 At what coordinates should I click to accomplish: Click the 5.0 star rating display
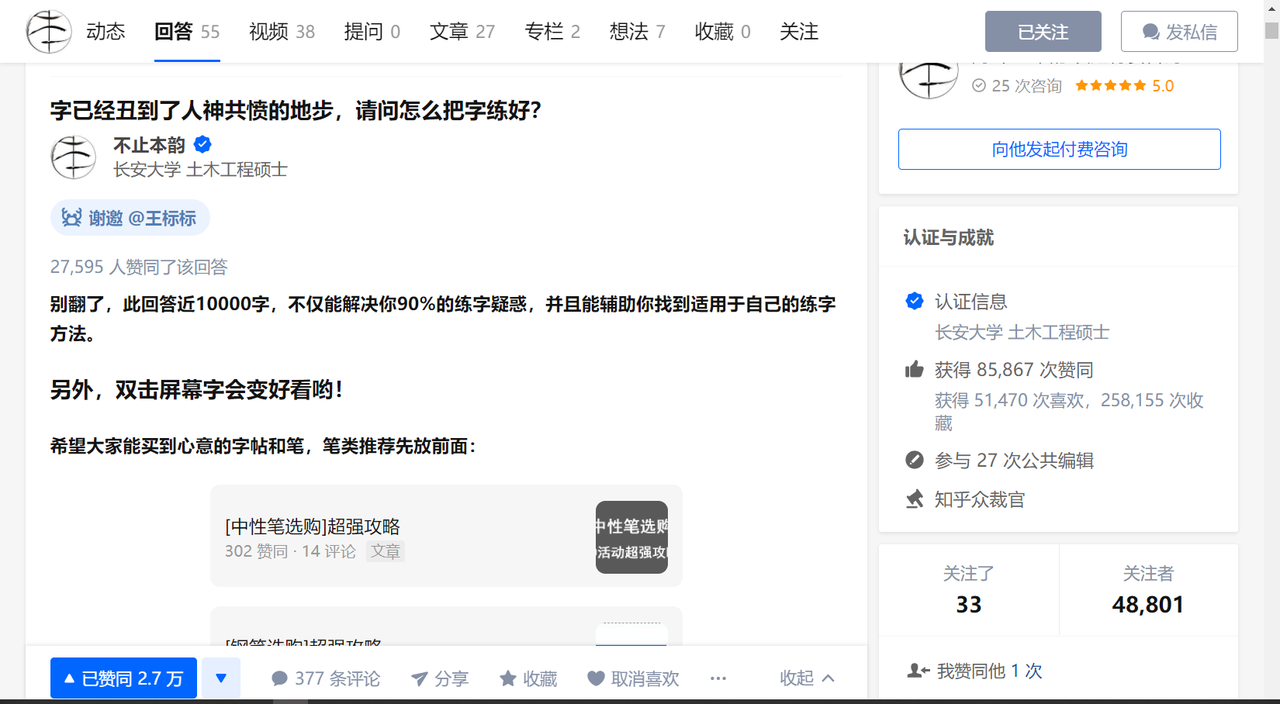pos(1124,86)
